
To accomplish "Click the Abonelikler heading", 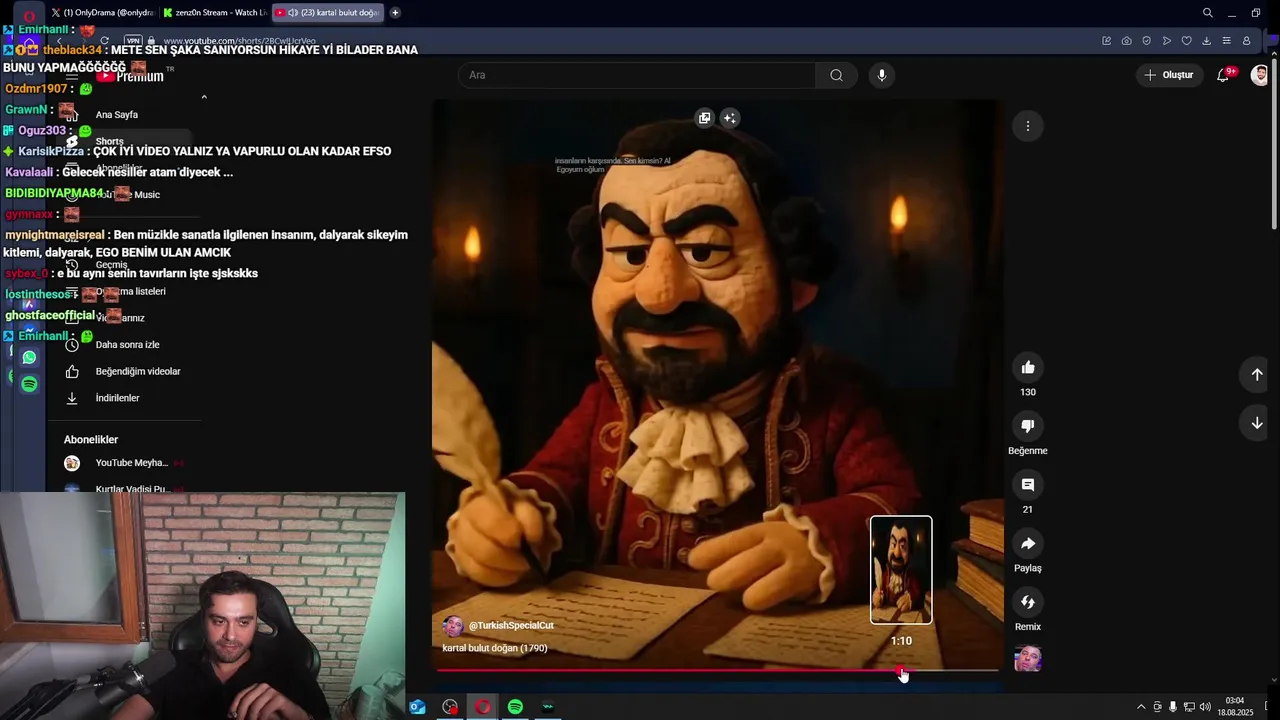I will tap(91, 440).
